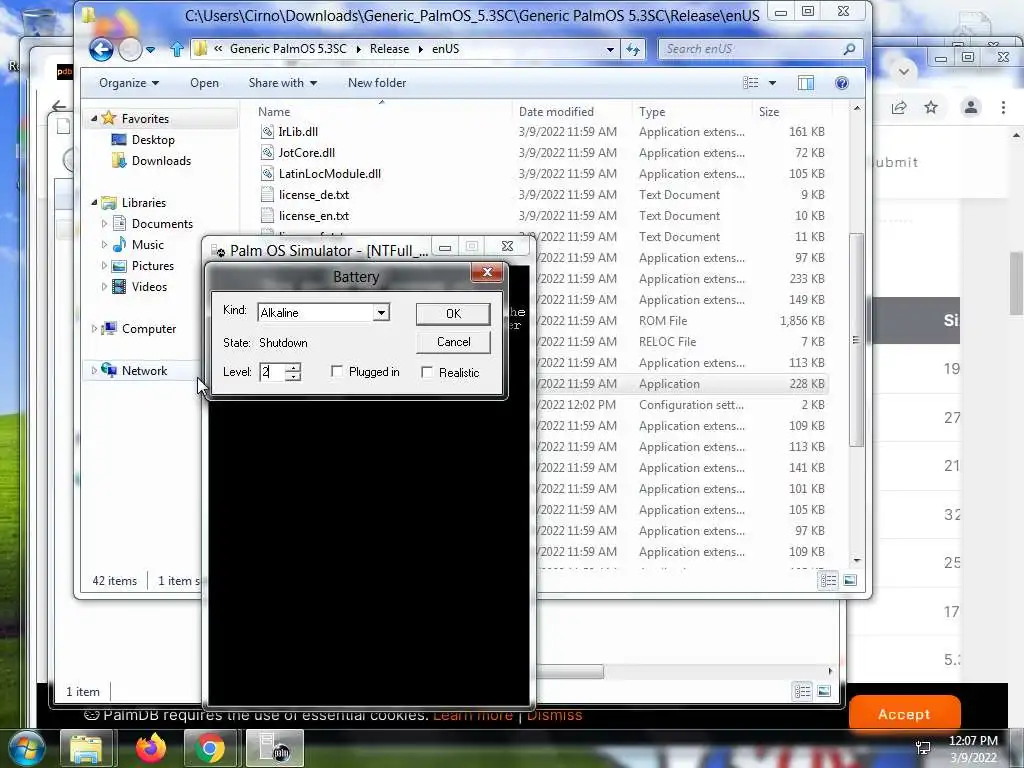Change the view with the view icon

(x=751, y=83)
